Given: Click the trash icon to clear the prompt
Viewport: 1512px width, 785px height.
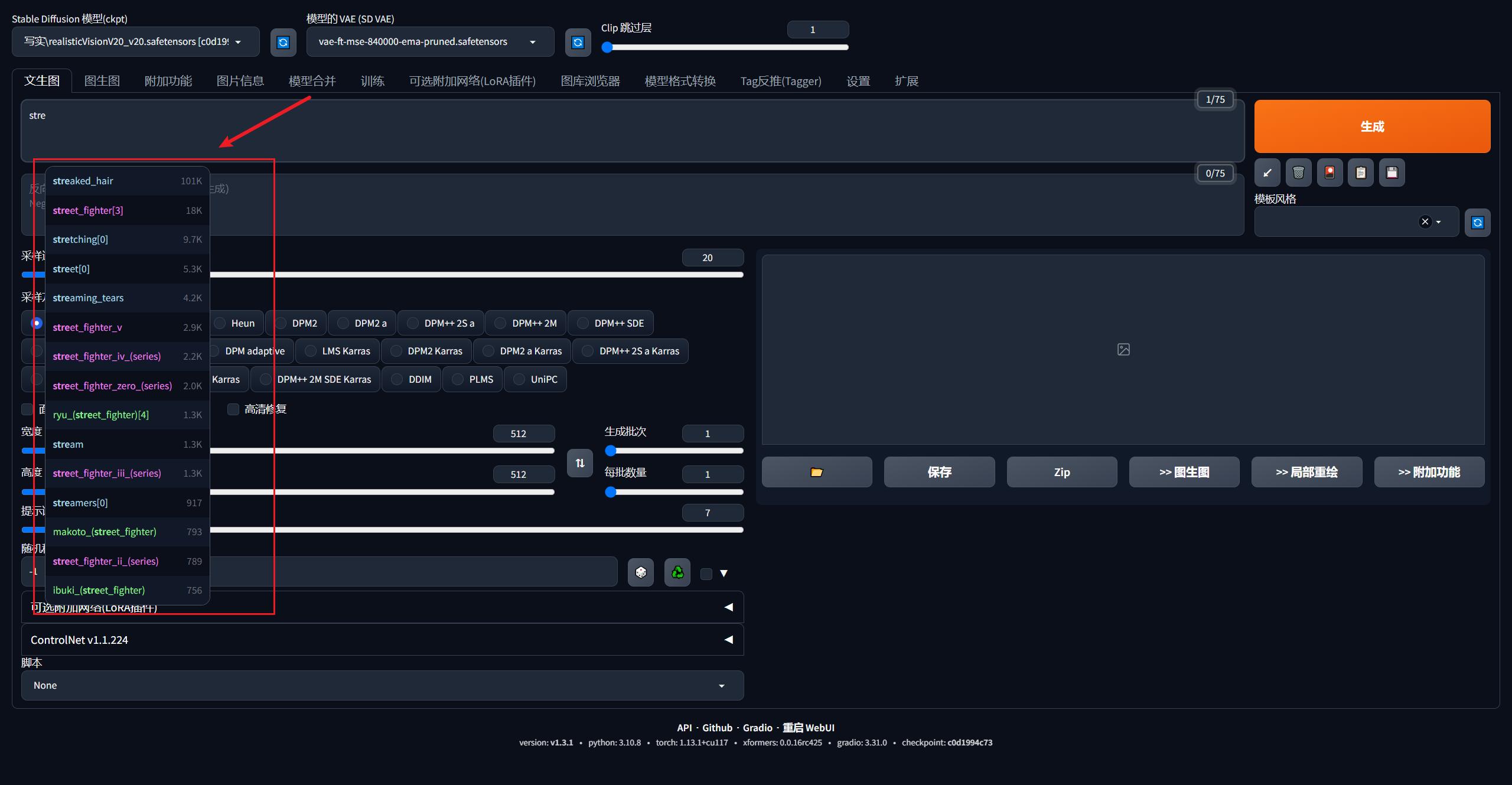Looking at the screenshot, I should (x=1298, y=172).
